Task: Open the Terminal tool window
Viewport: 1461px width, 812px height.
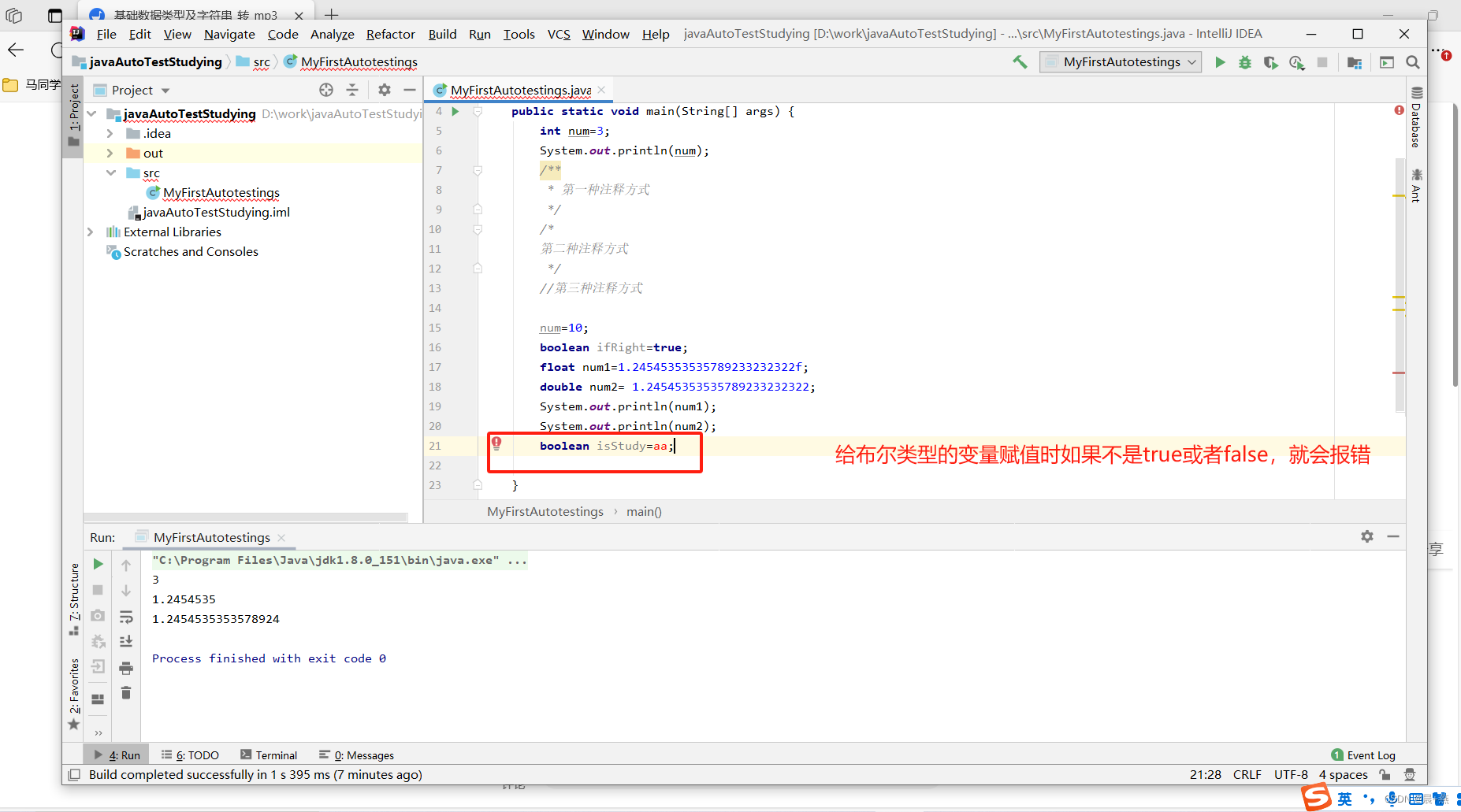Action: coord(269,755)
